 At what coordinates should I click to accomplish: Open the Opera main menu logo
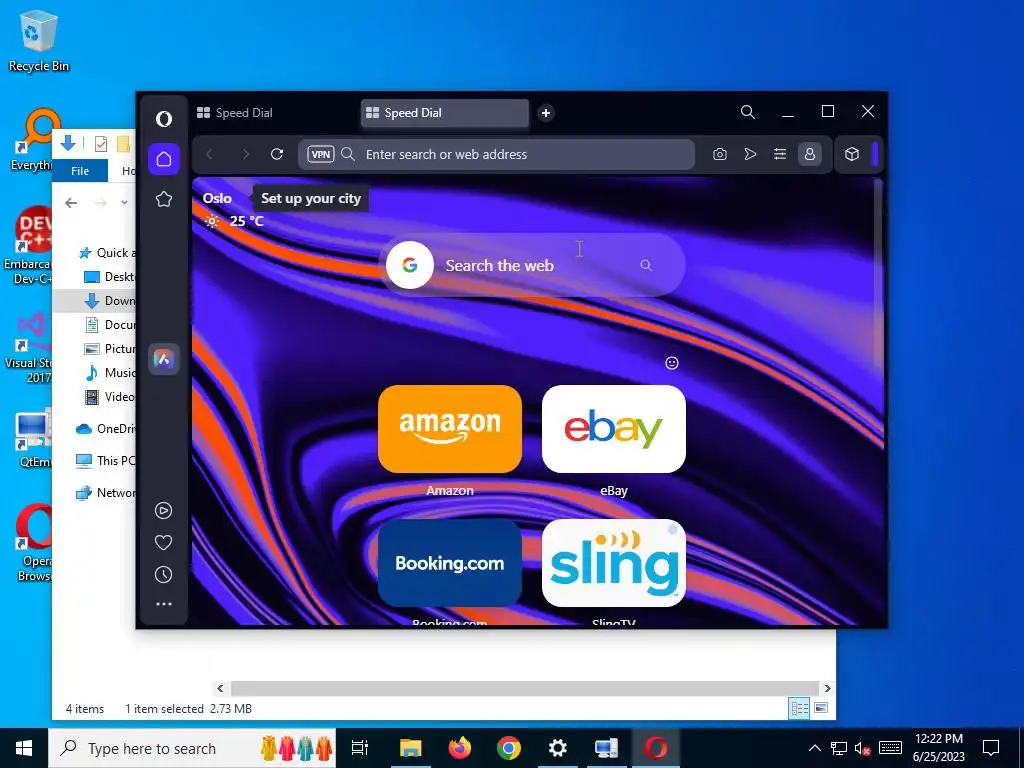[x=164, y=118]
